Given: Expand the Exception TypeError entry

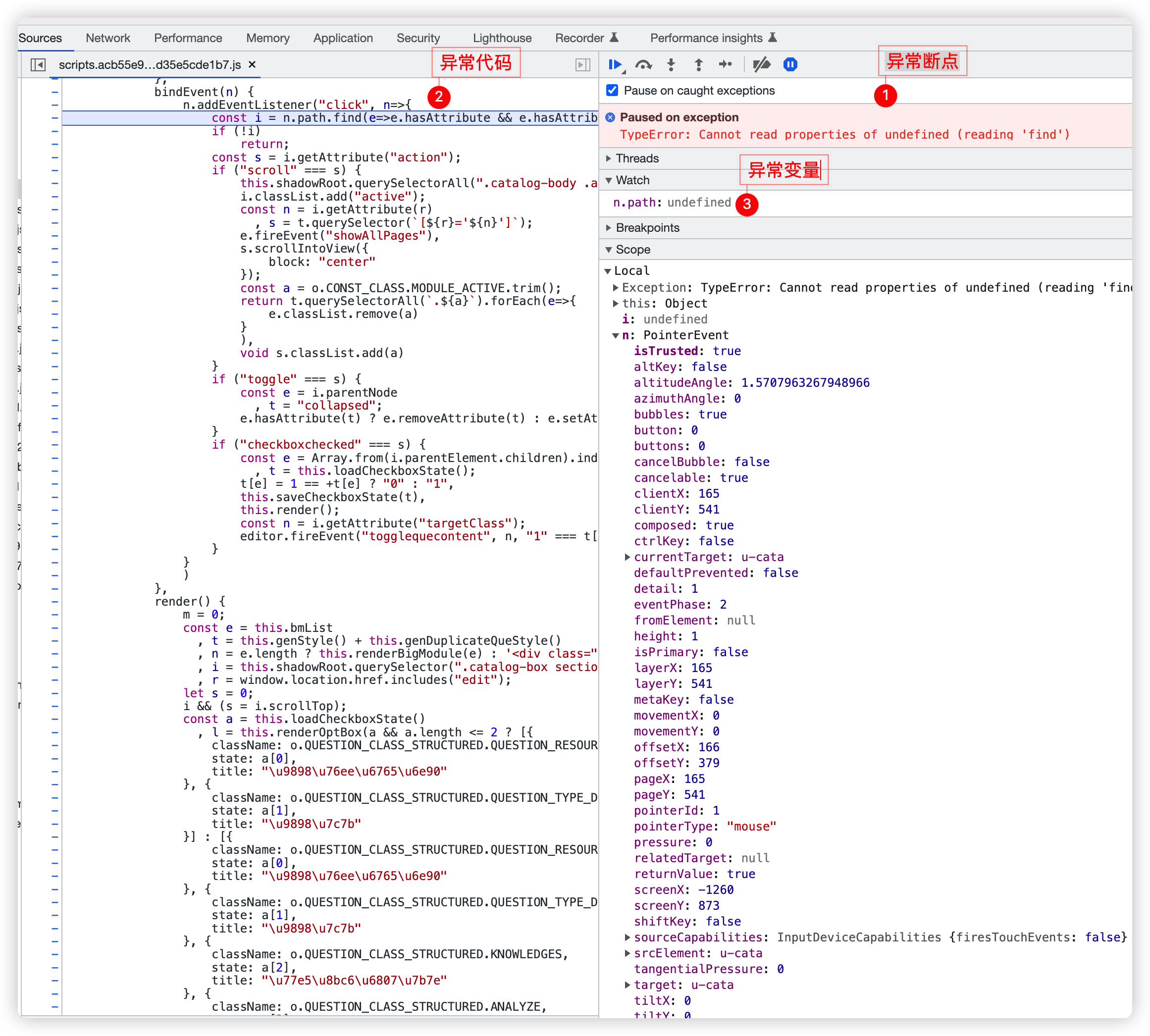Looking at the screenshot, I should pos(616,287).
